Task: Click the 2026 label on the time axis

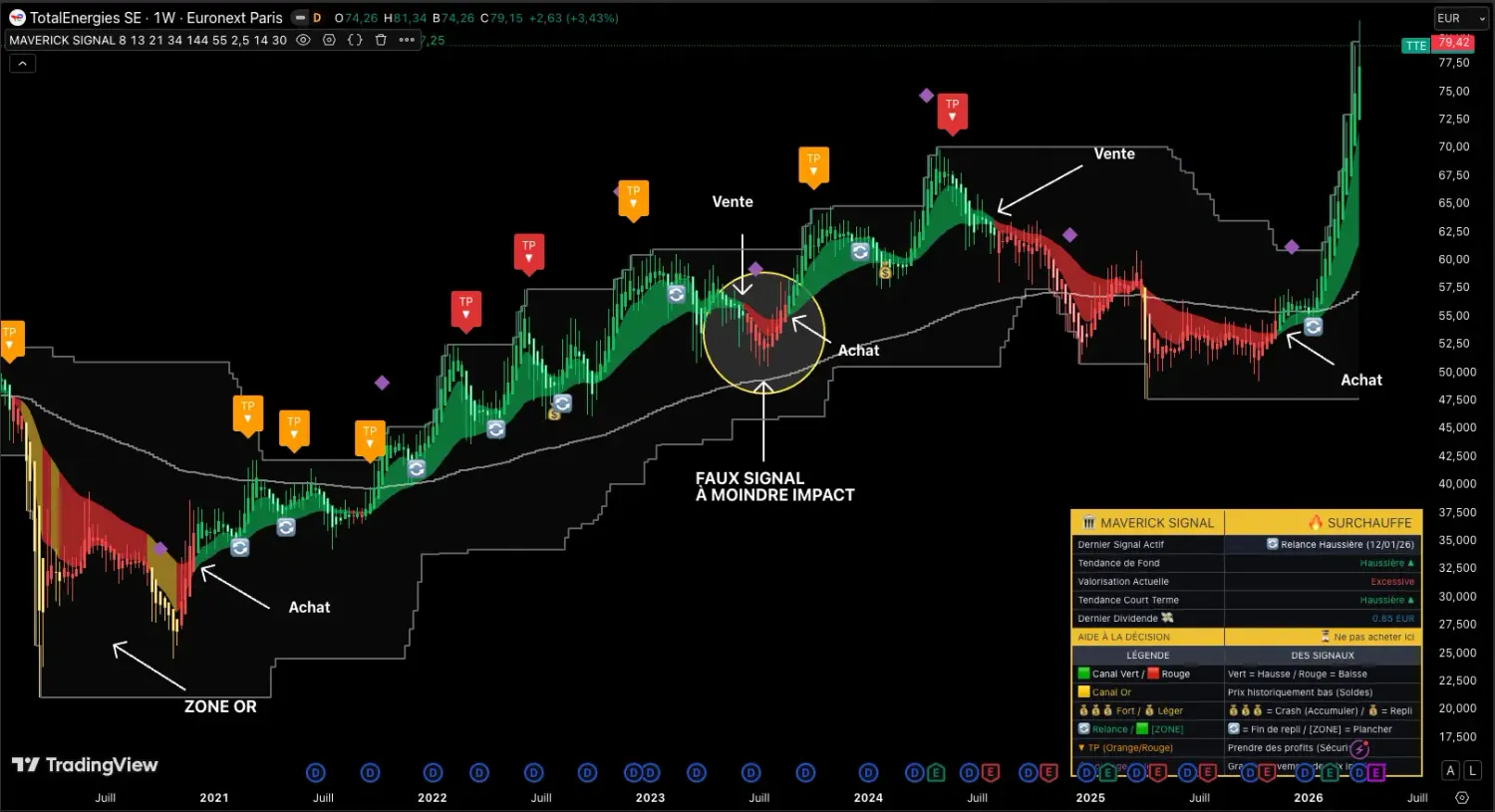Action: pos(1308,797)
